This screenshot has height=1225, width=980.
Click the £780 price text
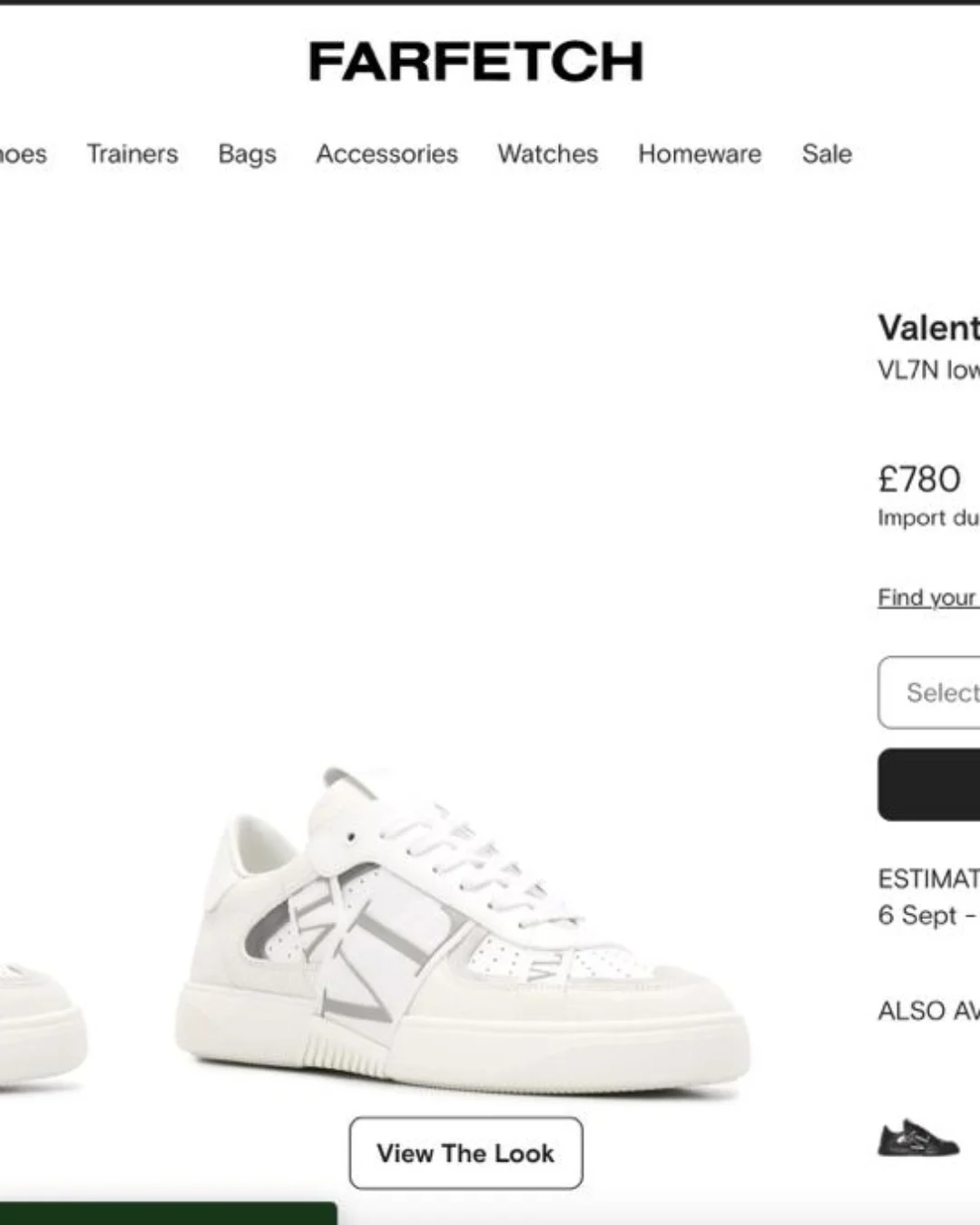[919, 479]
